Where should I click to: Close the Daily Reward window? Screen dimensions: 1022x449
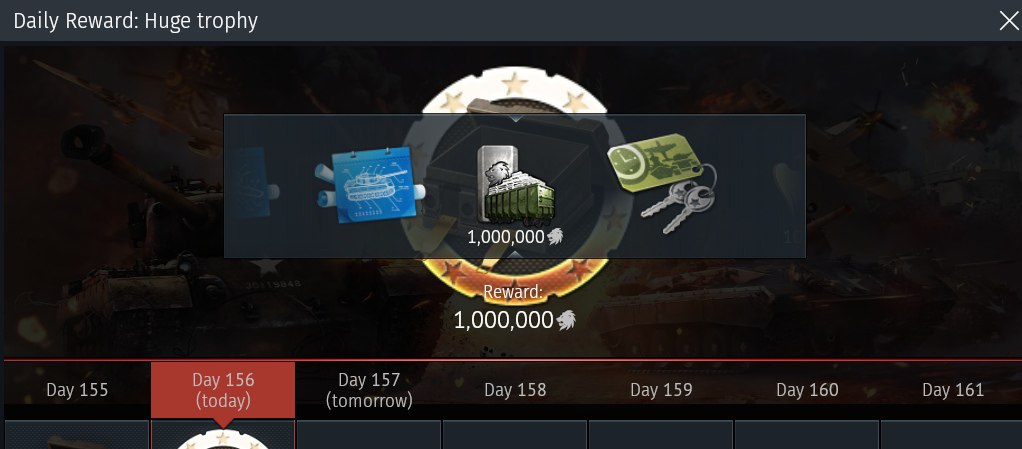(x=1008, y=21)
